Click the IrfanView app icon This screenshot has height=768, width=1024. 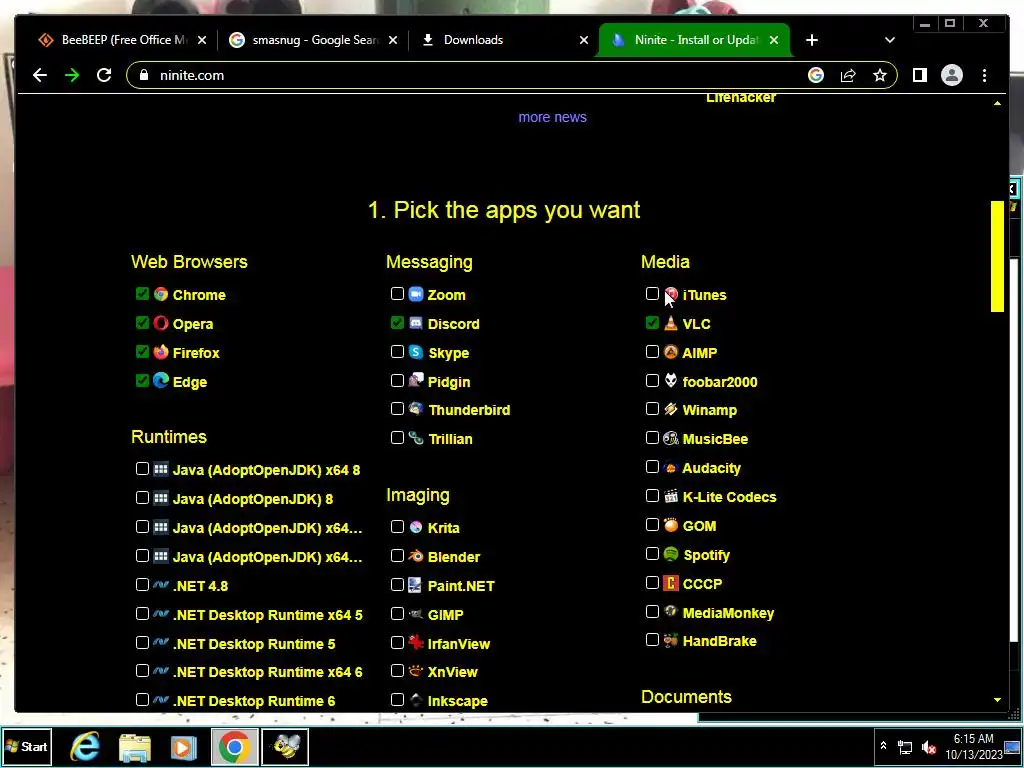[x=416, y=643]
